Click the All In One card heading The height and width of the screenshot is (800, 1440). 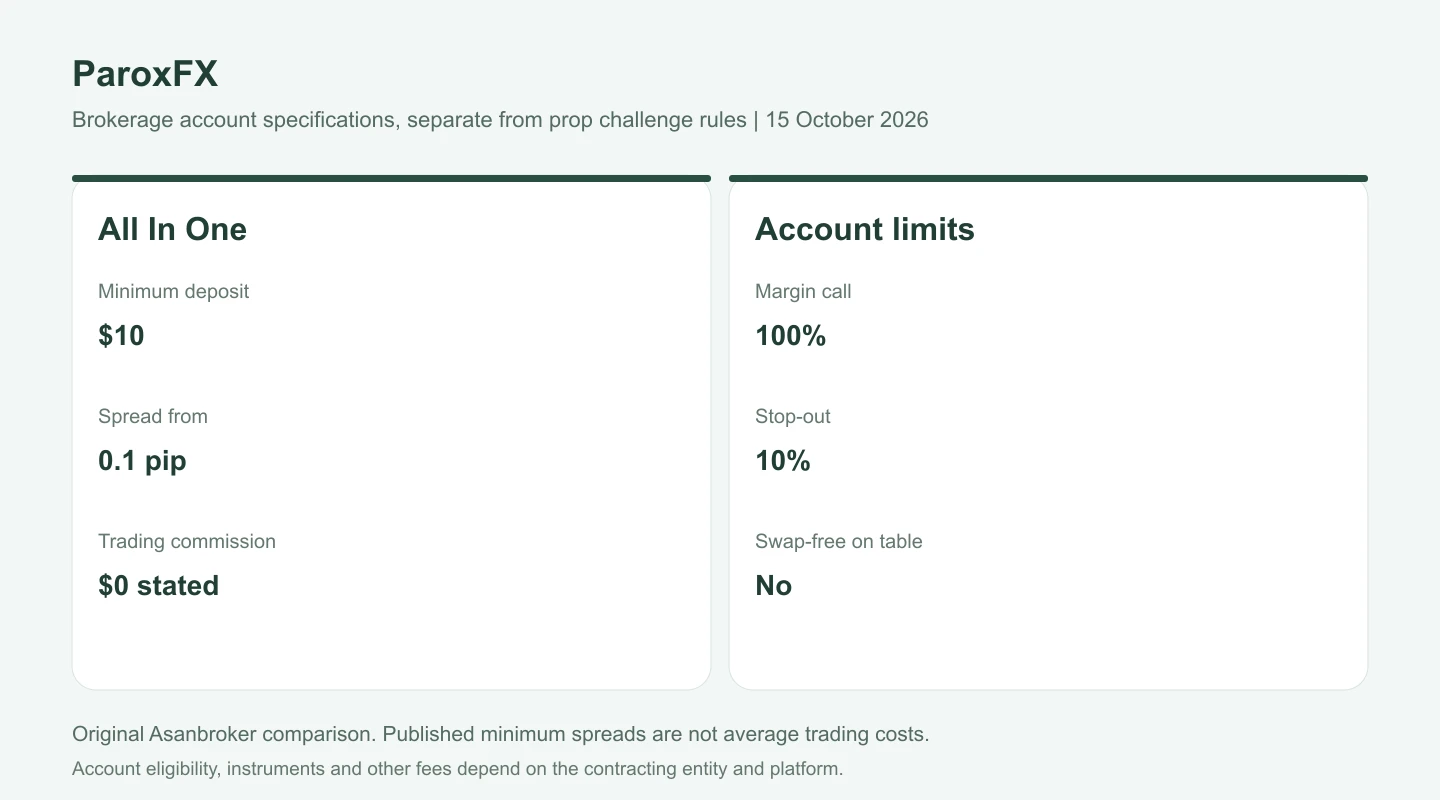coord(172,229)
